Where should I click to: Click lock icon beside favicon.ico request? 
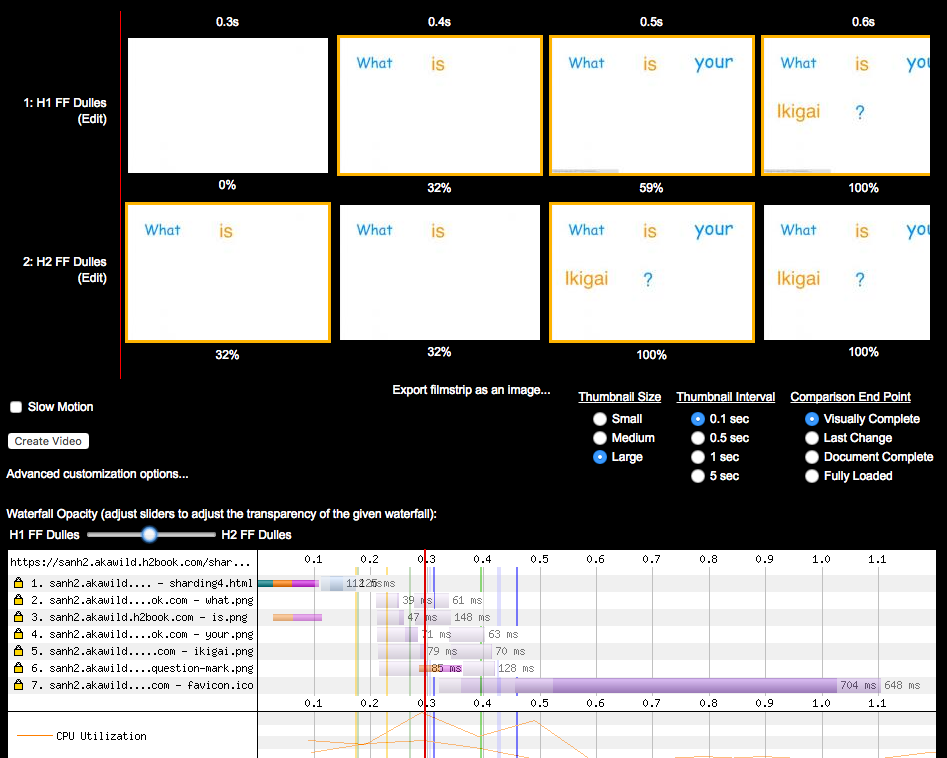pyautogui.click(x=19, y=685)
